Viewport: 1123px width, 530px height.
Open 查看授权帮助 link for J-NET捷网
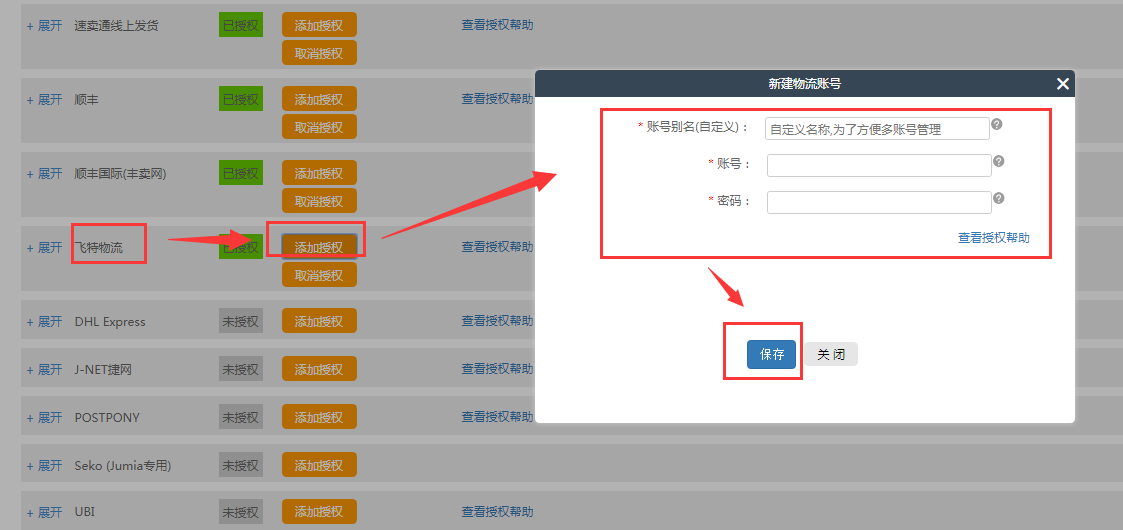coord(497,369)
